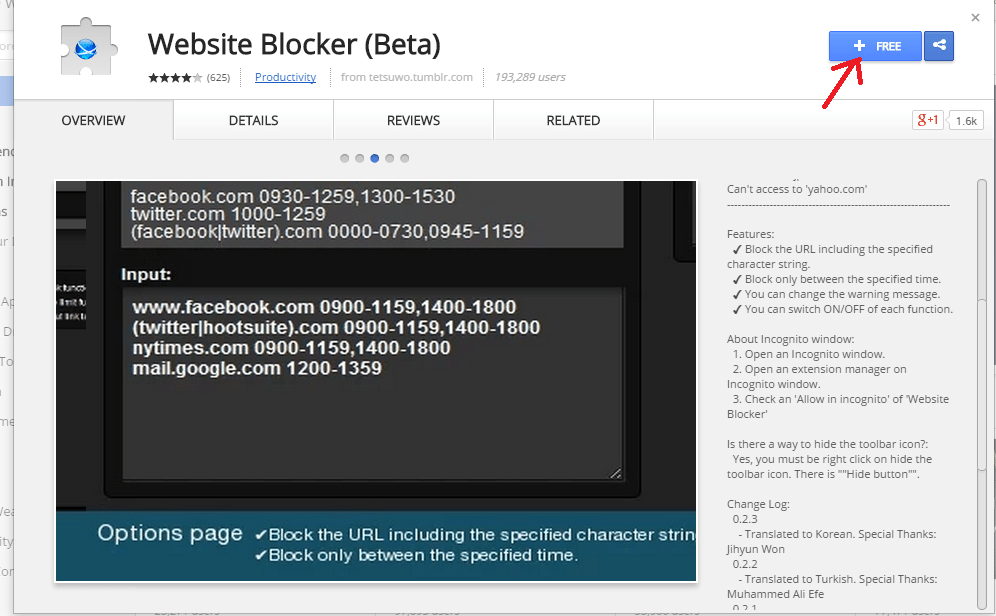This screenshot has height=616, width=996.
Task: Click the Google +1 button
Action: 927,120
